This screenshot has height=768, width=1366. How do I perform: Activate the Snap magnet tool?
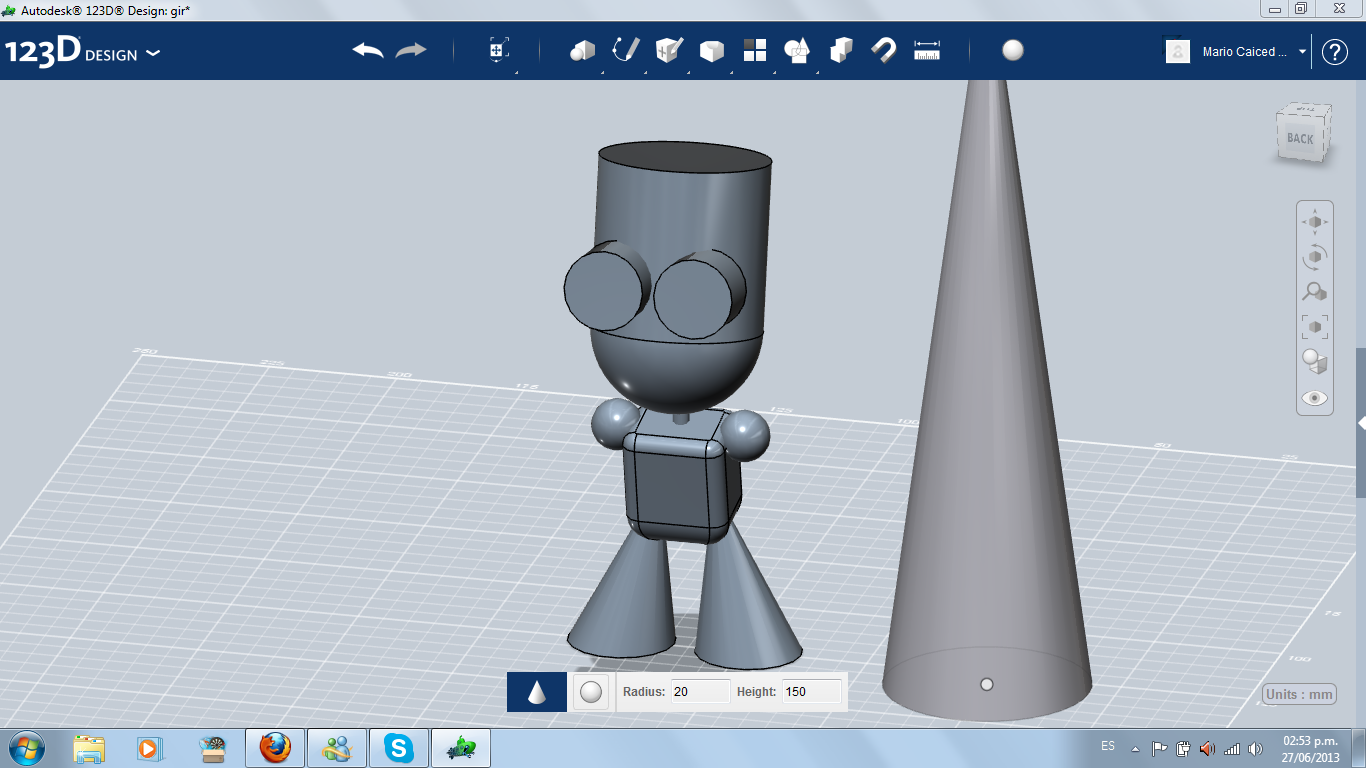tap(883, 50)
